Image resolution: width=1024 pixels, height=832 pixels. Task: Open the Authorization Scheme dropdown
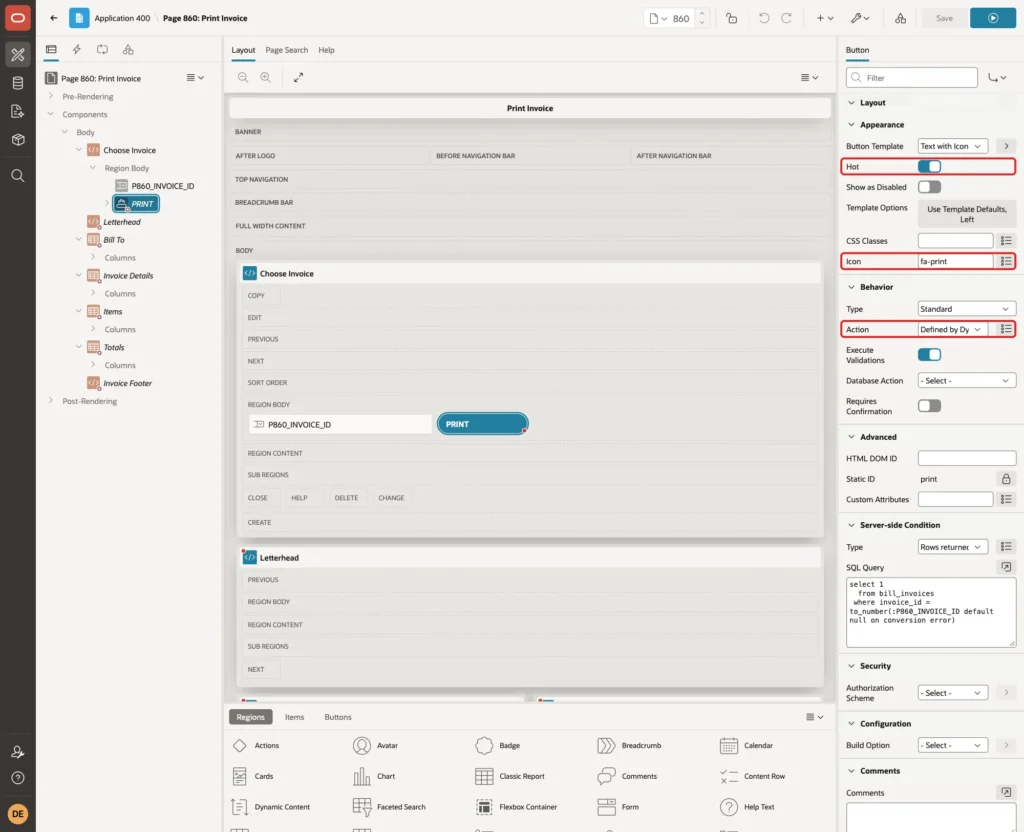(x=952, y=693)
